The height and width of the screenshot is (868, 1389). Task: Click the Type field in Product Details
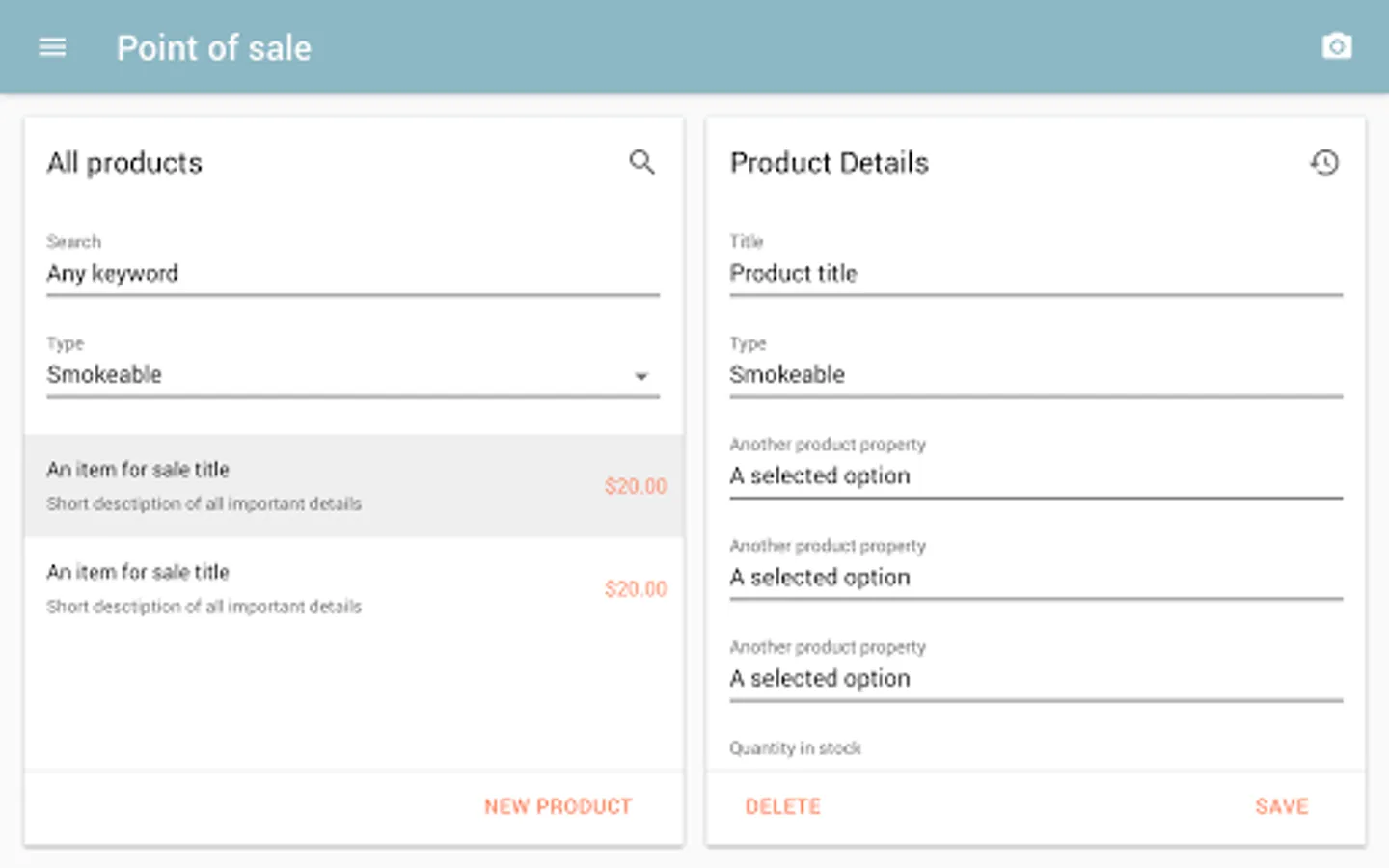click(1035, 375)
